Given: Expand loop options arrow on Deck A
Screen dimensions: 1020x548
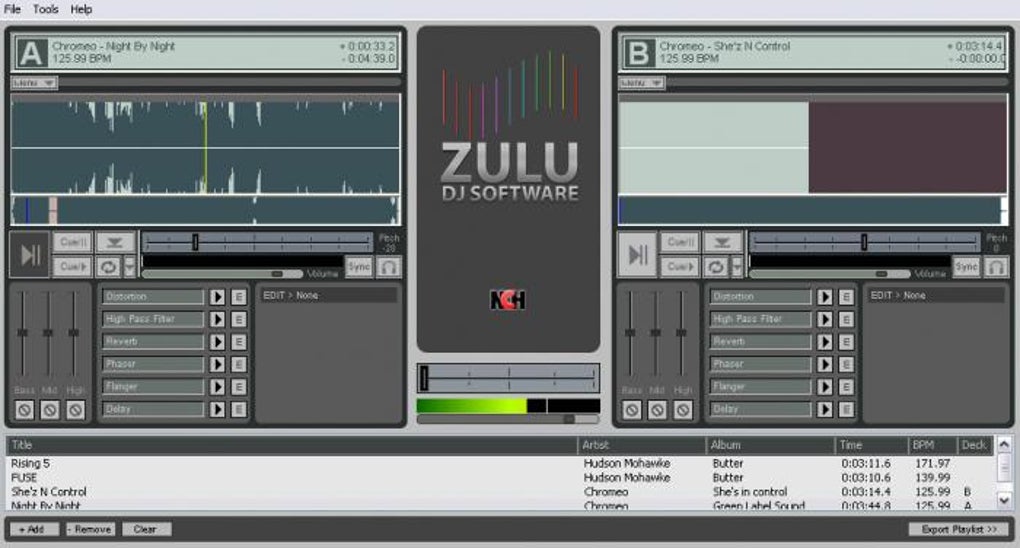Looking at the screenshot, I should coord(129,267).
